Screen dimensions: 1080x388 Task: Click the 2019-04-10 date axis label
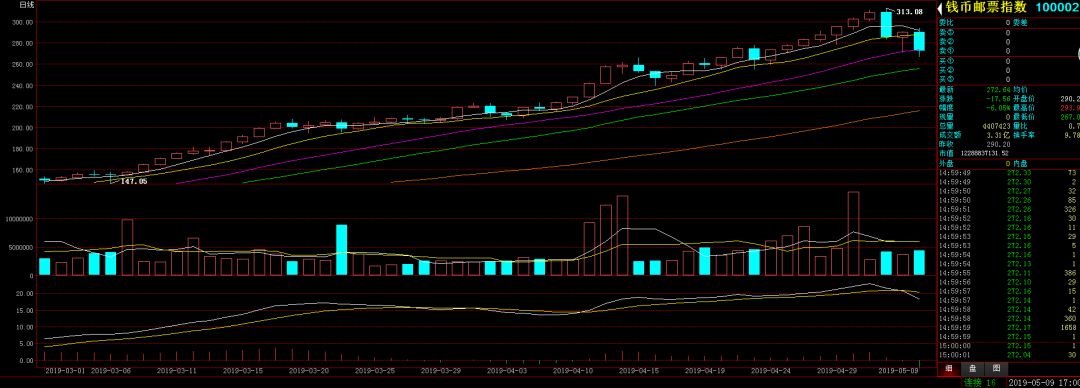tap(573, 370)
